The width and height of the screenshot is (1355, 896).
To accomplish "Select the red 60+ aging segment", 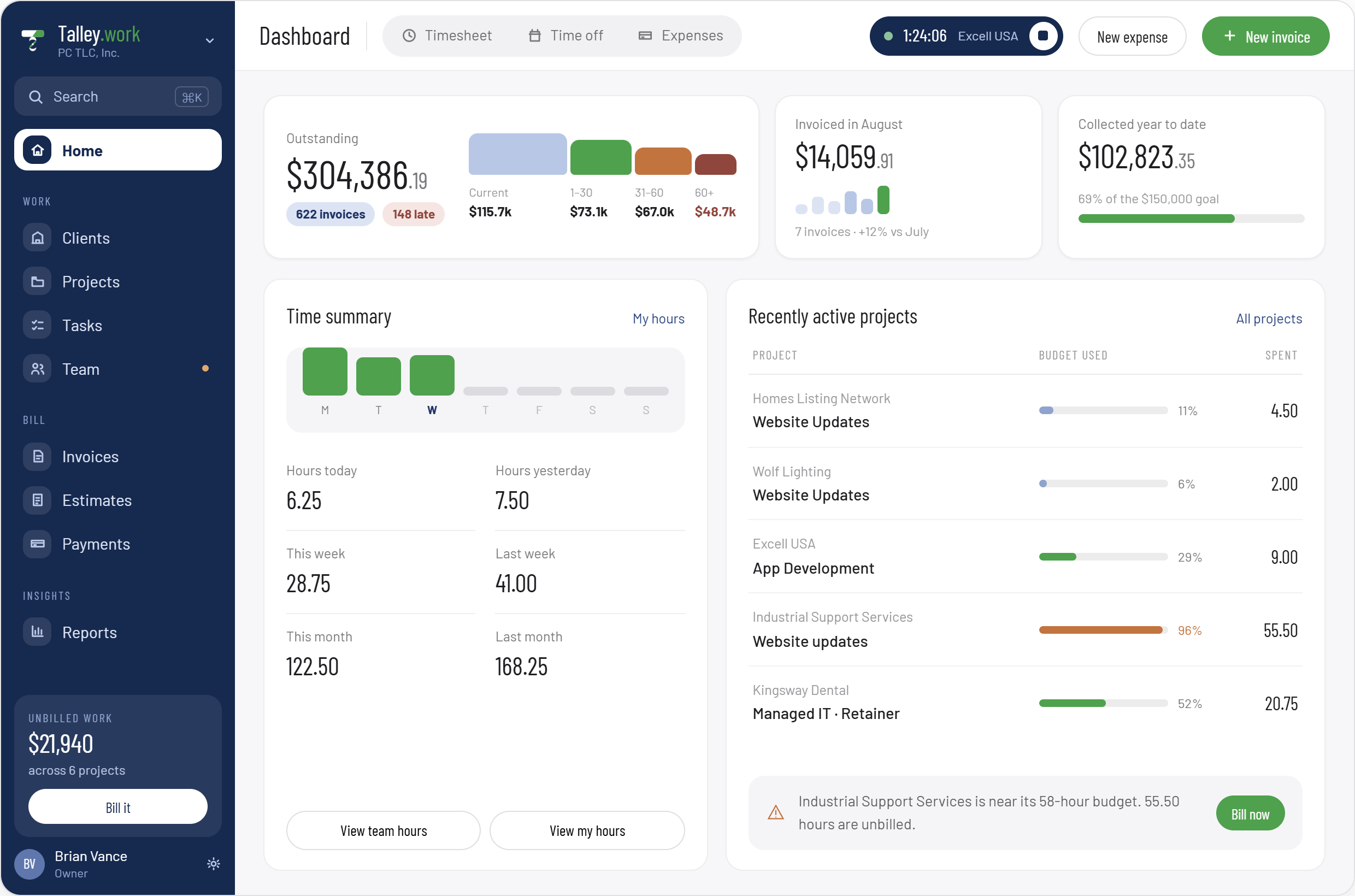I will (x=716, y=164).
